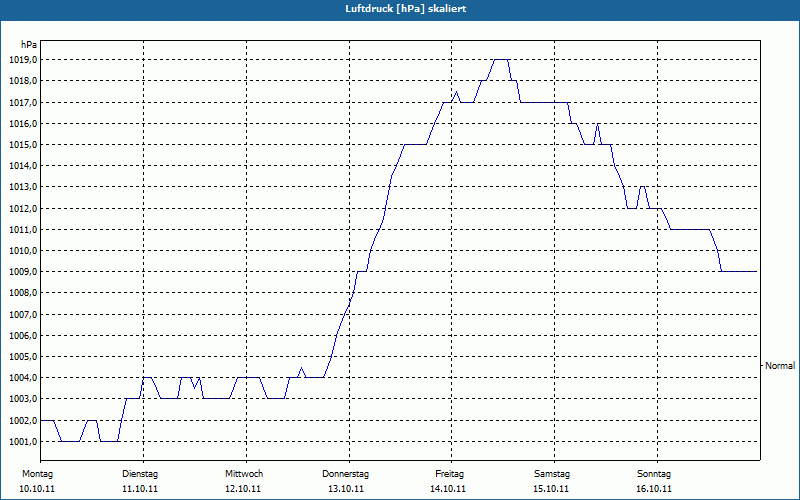This screenshot has width=800, height=500.
Task: Click the 1017,0 y-axis value
Action: pos(23,103)
